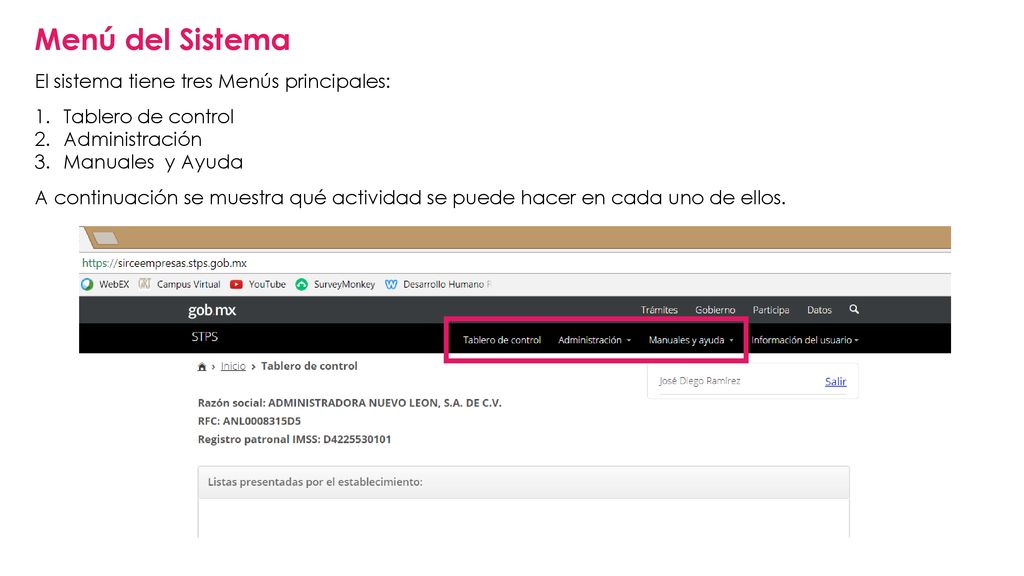The width and height of the screenshot is (1024, 576).
Task: Click the address bar URL
Action: pos(165,263)
